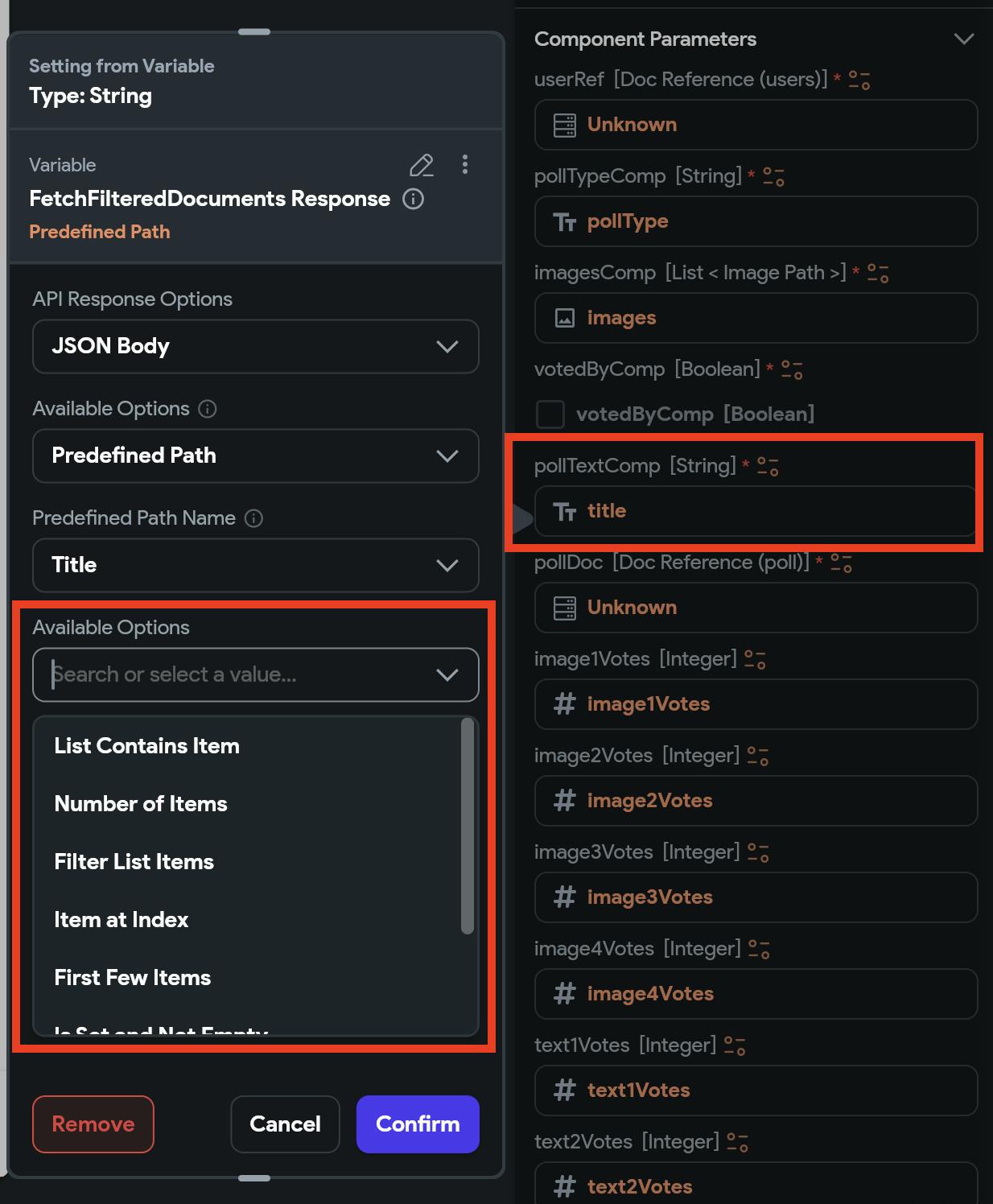The width and height of the screenshot is (993, 1204).
Task: Select Number of Items option
Action: coord(141,804)
